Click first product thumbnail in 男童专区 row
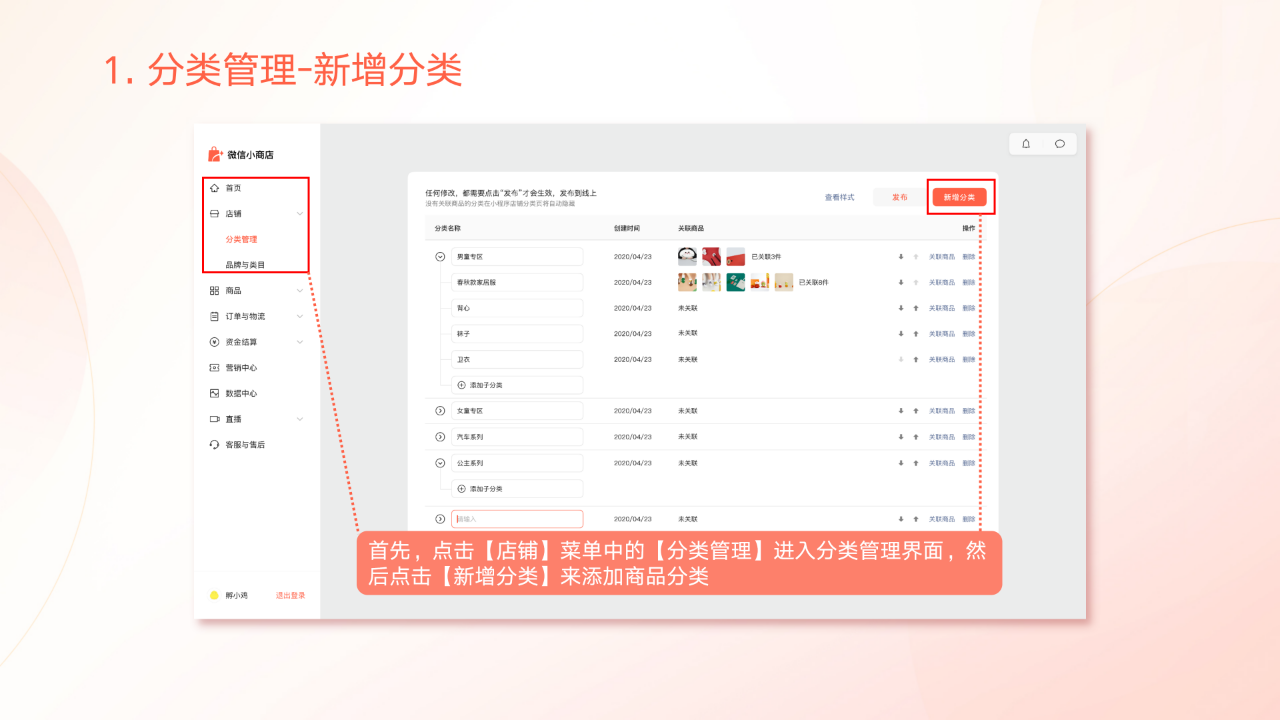 (687, 256)
